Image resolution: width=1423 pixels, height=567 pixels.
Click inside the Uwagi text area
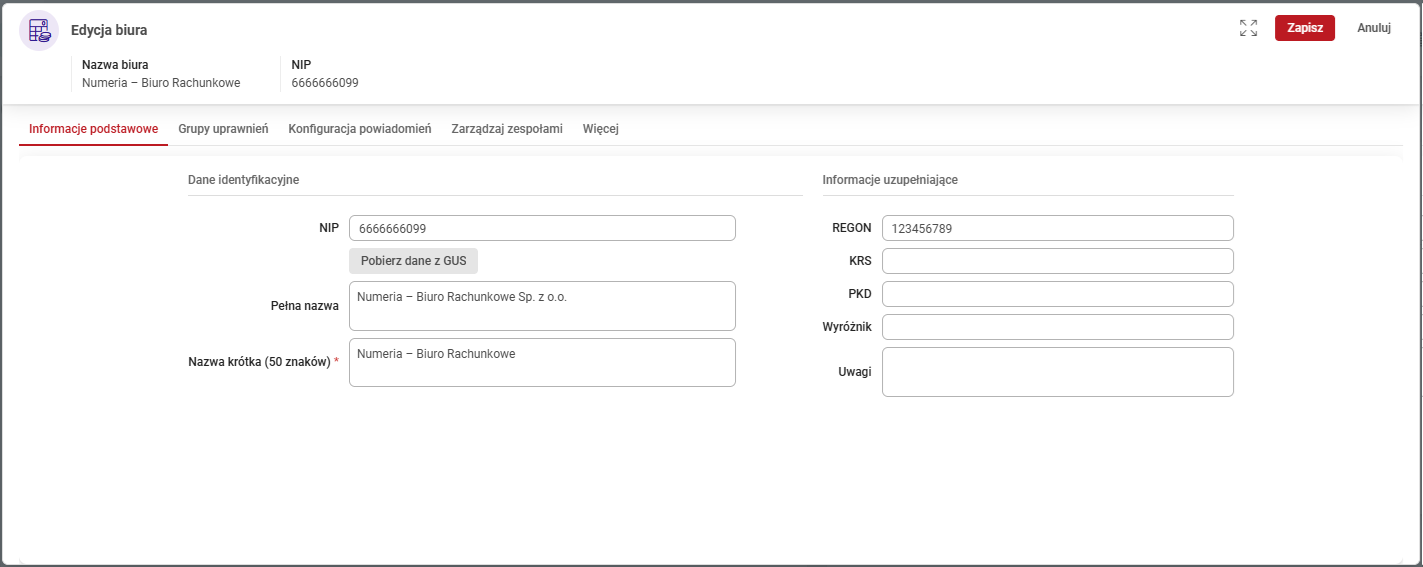pyautogui.click(x=1057, y=372)
